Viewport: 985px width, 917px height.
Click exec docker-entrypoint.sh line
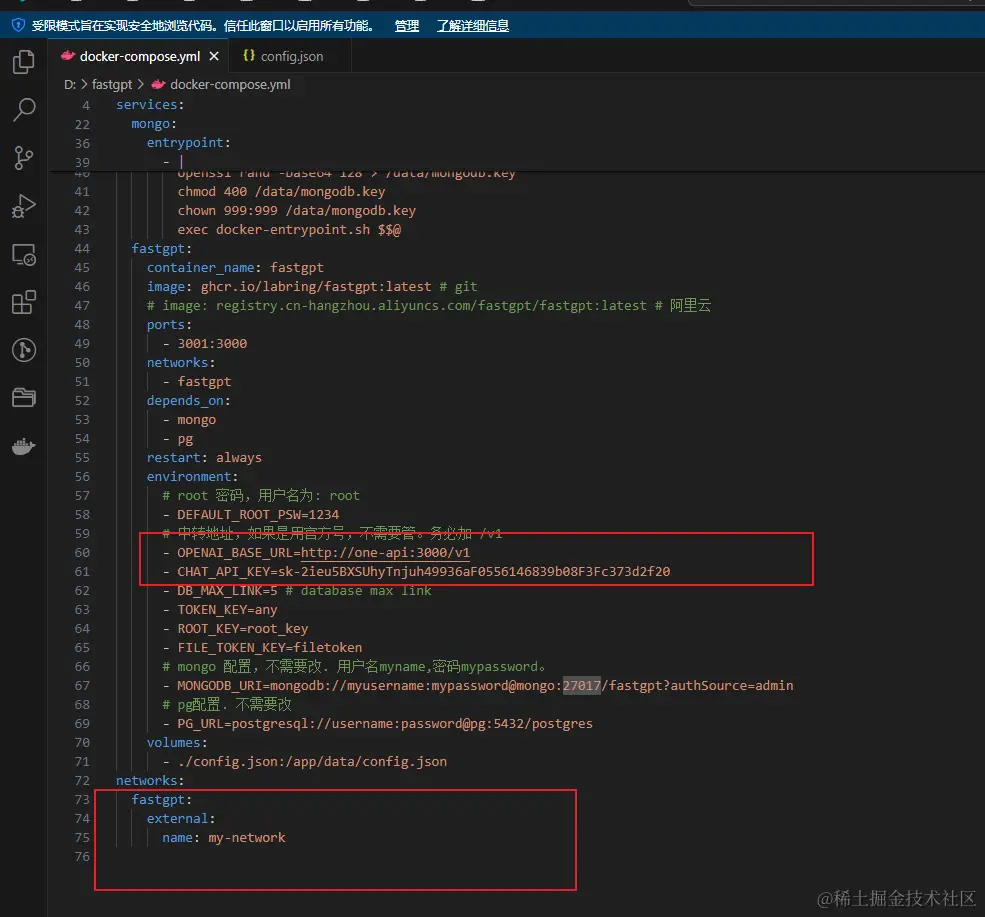(x=289, y=230)
